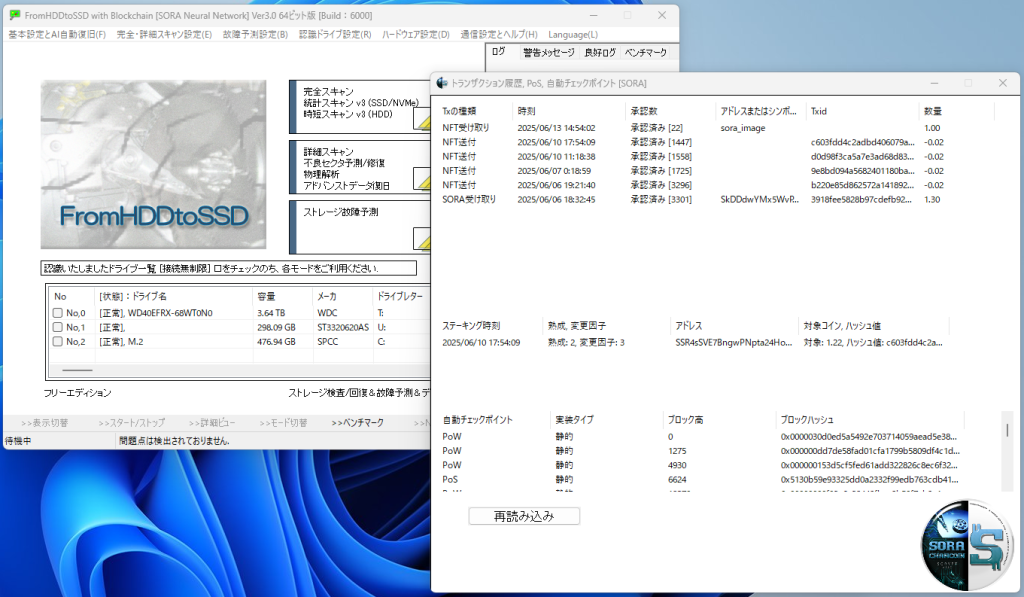This screenshot has width=1024, height=597.
Task: Click >>スタート/ストップ button
Action: click(132, 423)
